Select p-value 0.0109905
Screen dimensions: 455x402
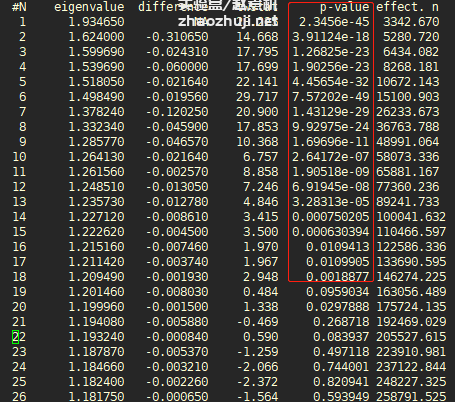338,262
